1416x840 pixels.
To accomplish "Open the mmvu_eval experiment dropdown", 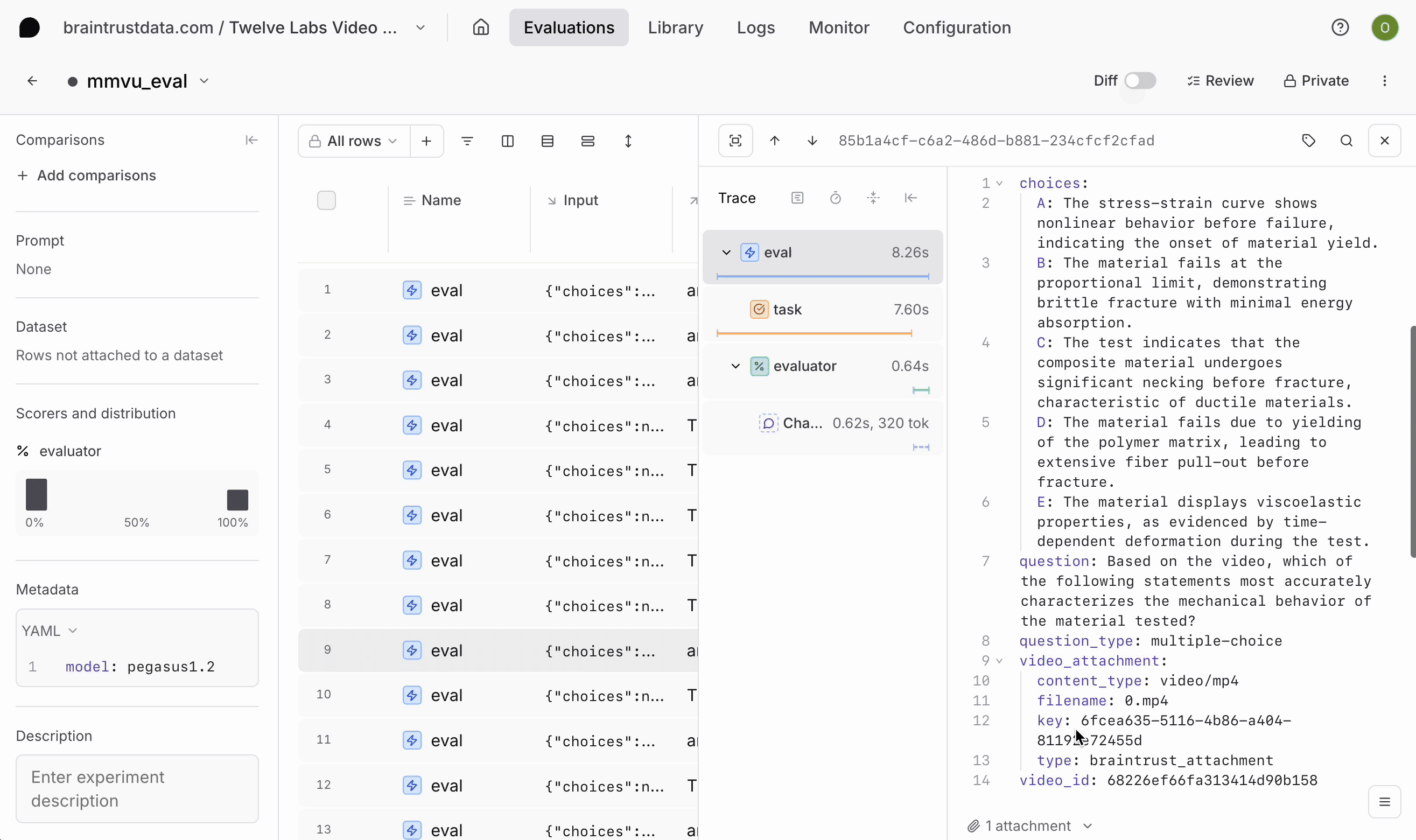I will click(204, 81).
